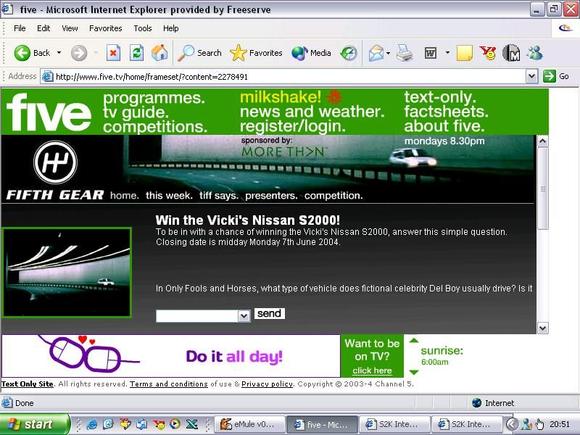Edit with the Word 'W' icon
The image size is (580, 435).
click(x=430, y=53)
